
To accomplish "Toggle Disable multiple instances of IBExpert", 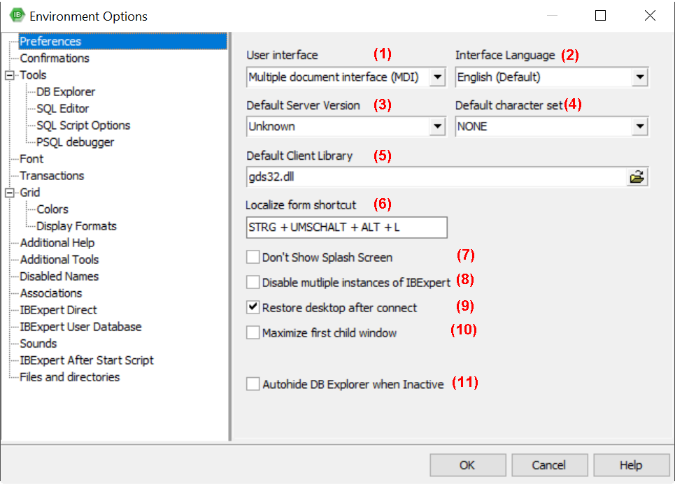I will click(x=253, y=282).
